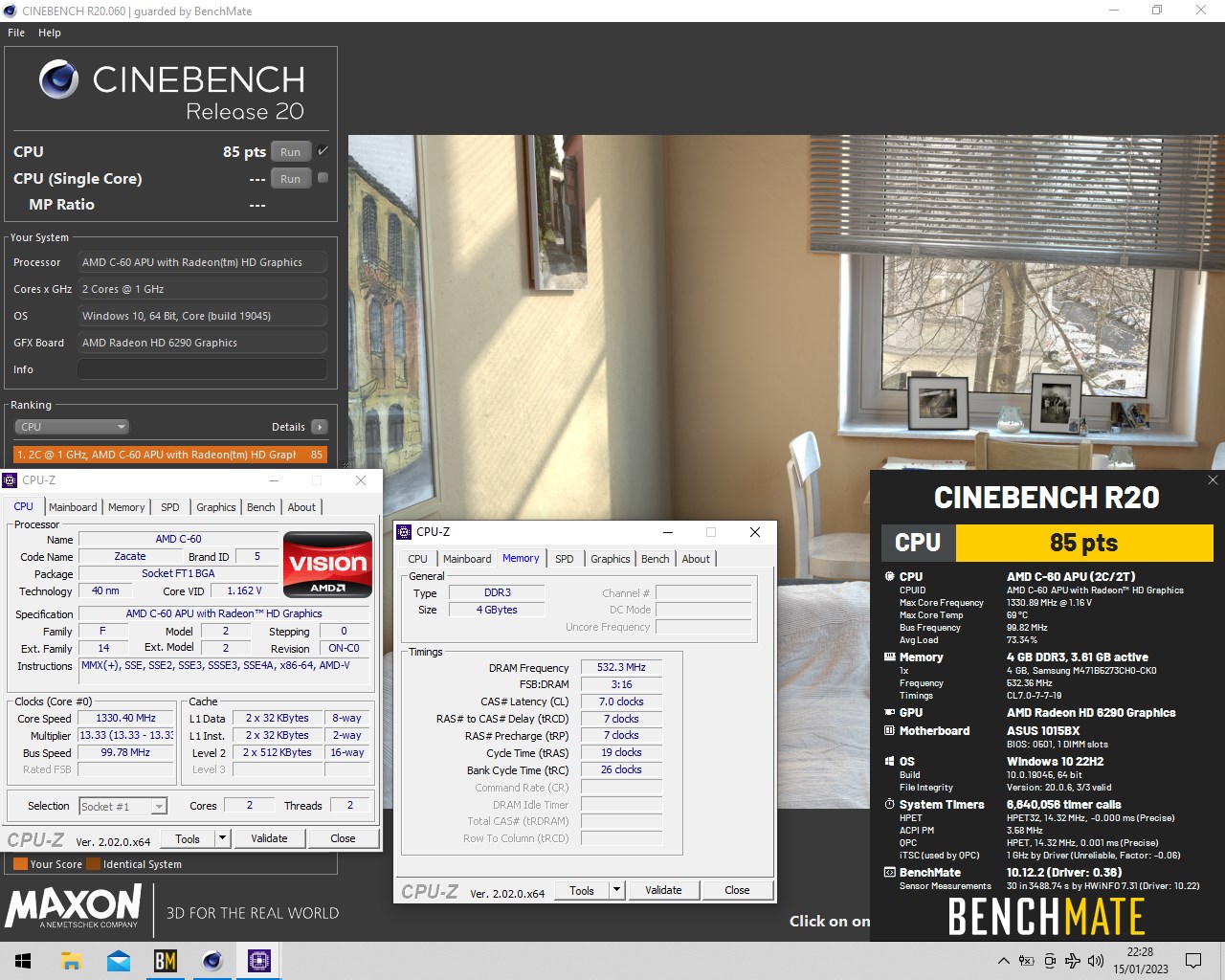Run the CPU (Single Core) test
Viewport: 1225px width, 980px height.
291,179
